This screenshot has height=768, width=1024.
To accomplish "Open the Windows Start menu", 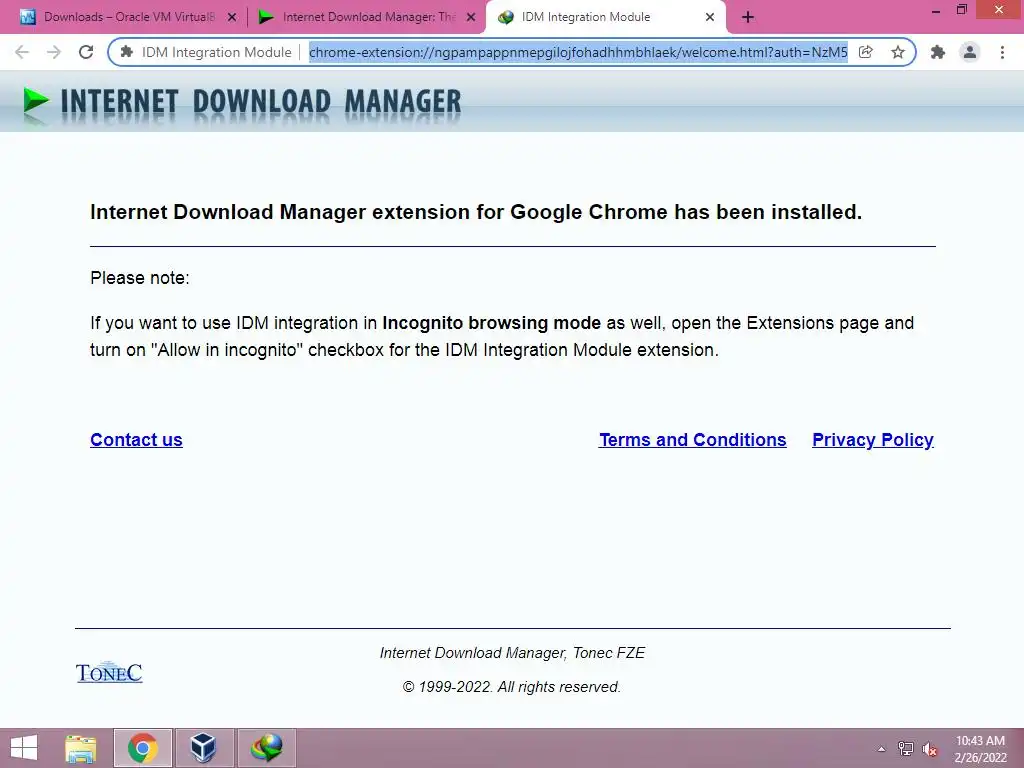I will click(24, 748).
